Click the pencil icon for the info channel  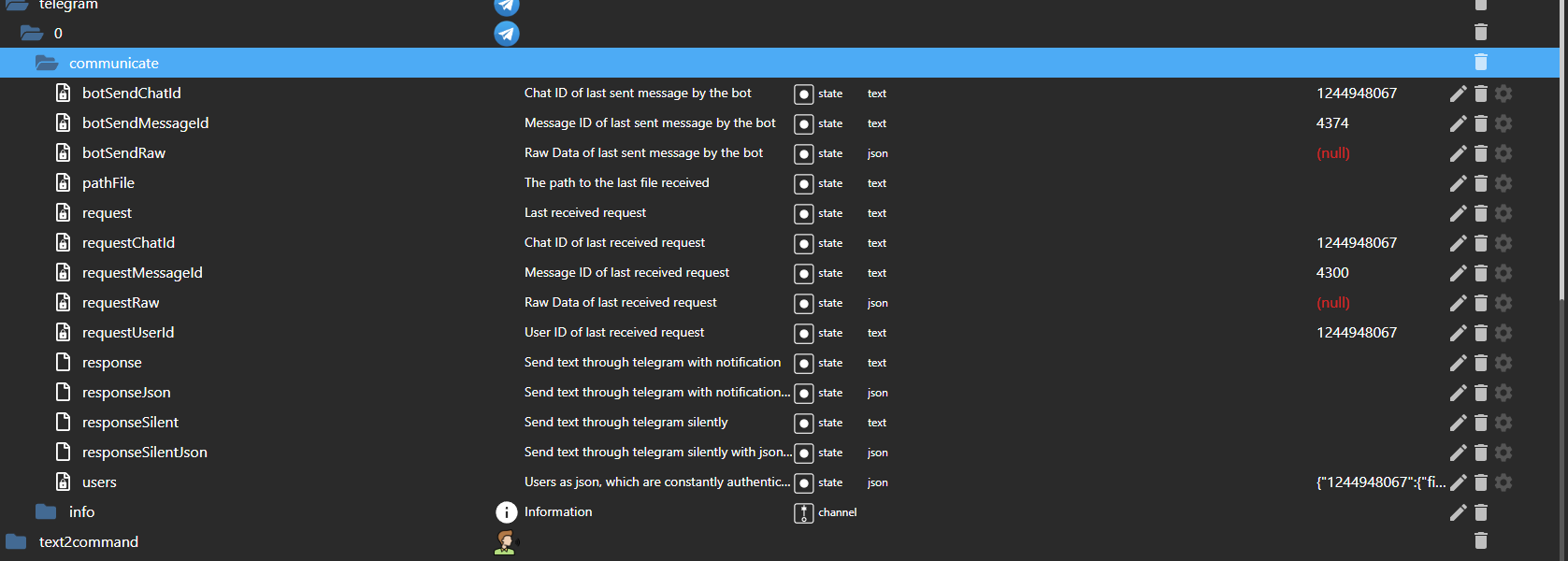(1458, 512)
